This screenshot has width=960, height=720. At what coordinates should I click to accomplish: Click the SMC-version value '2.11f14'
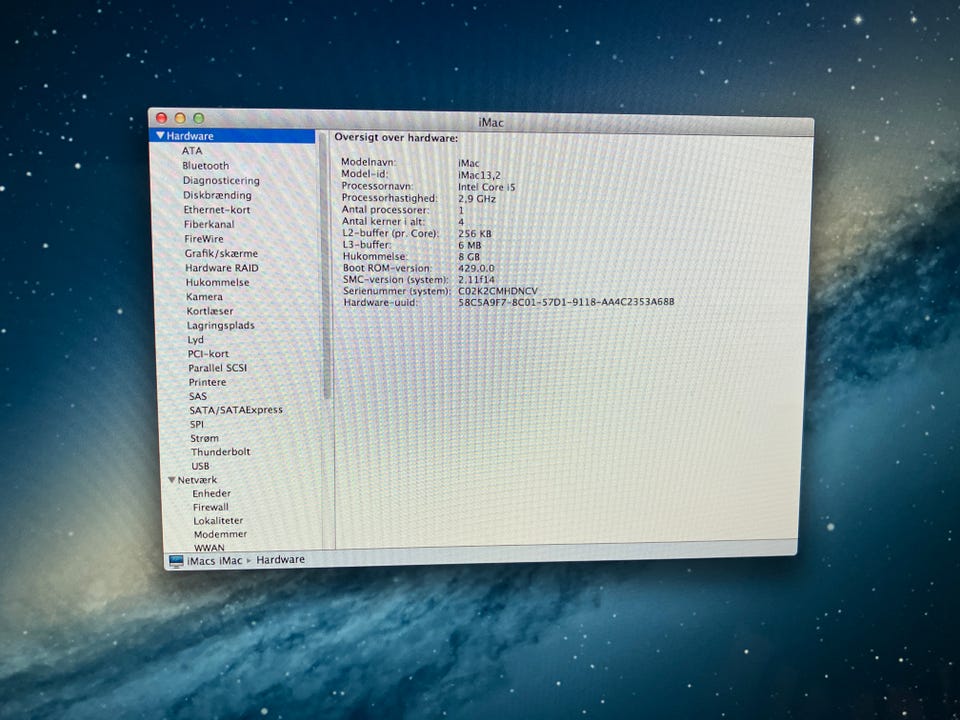tap(476, 280)
